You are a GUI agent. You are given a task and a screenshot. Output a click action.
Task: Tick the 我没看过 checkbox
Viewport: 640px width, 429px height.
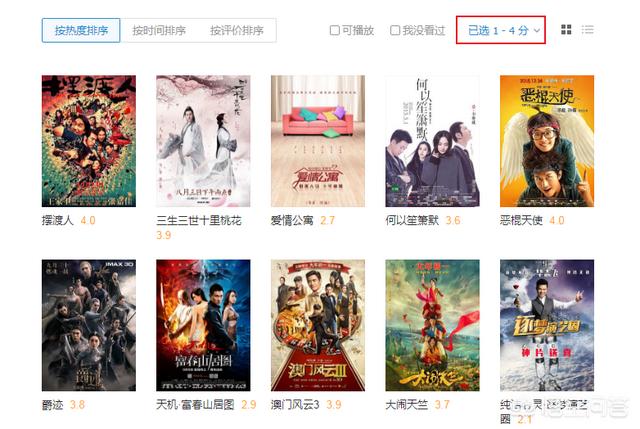tap(395, 30)
